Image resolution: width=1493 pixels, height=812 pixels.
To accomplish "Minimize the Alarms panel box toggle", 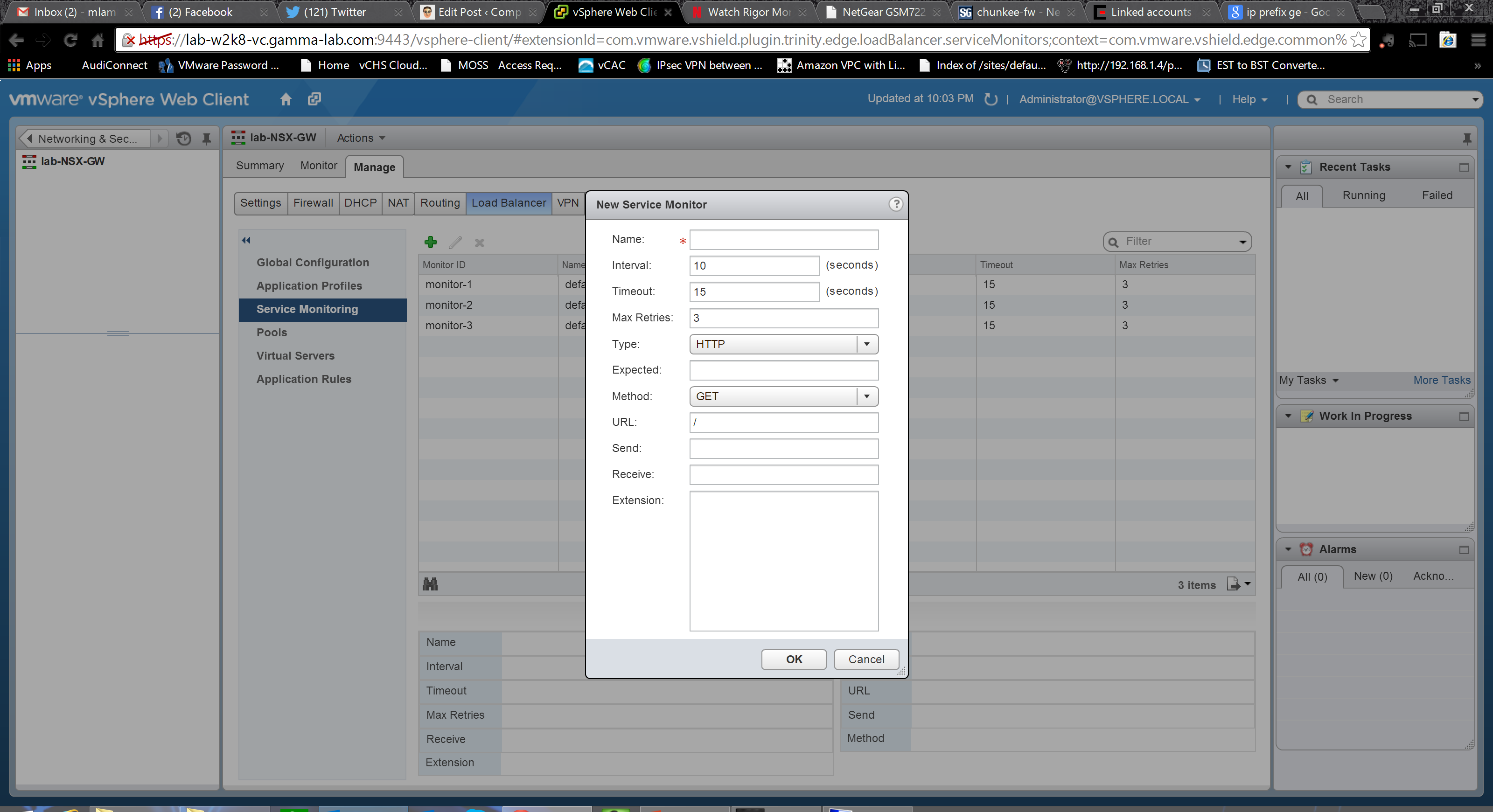I will pos(1464,549).
